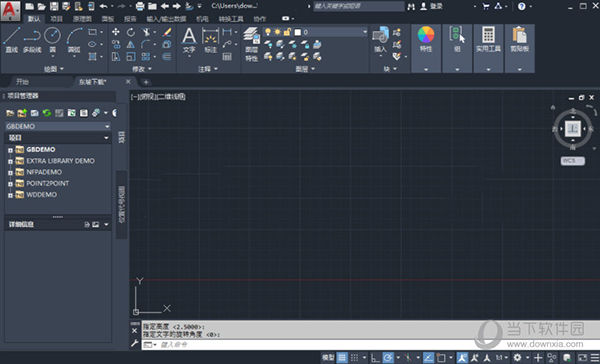Click the Sign In (登录) button

(432, 6)
